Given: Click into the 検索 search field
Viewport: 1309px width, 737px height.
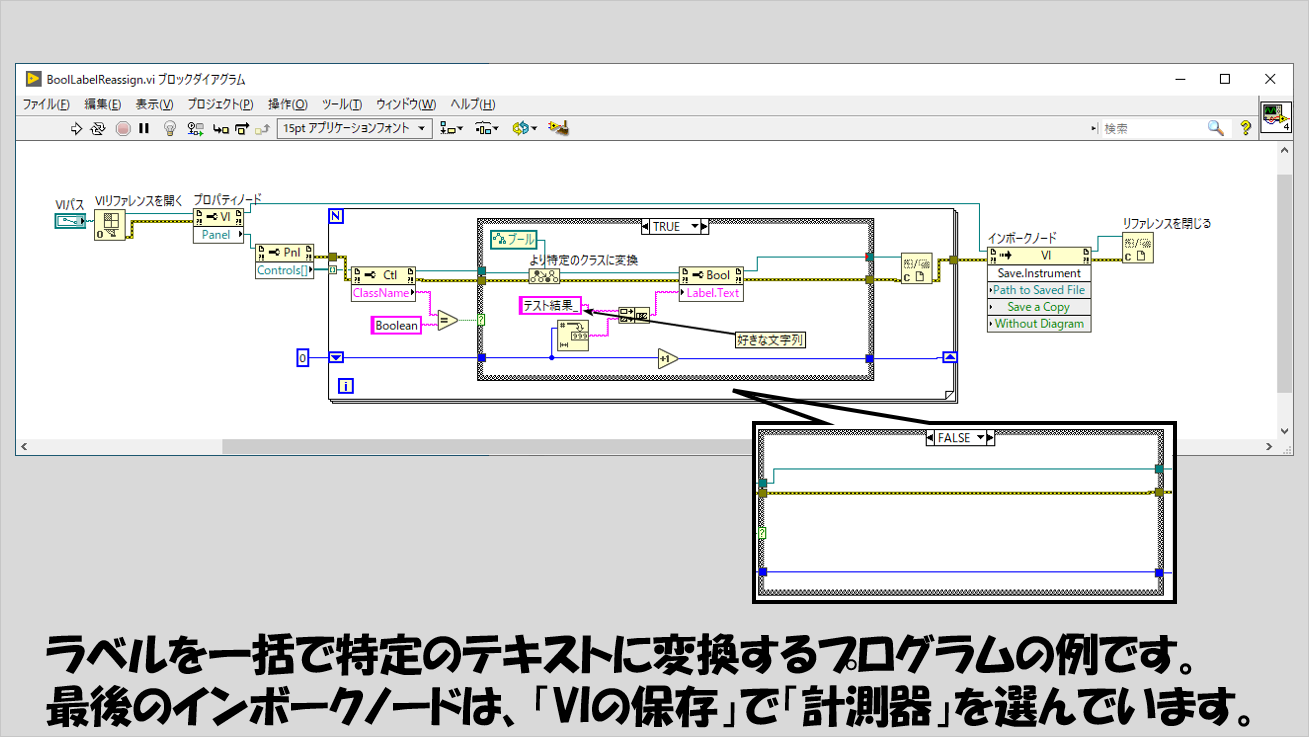Looking at the screenshot, I should point(1152,128).
